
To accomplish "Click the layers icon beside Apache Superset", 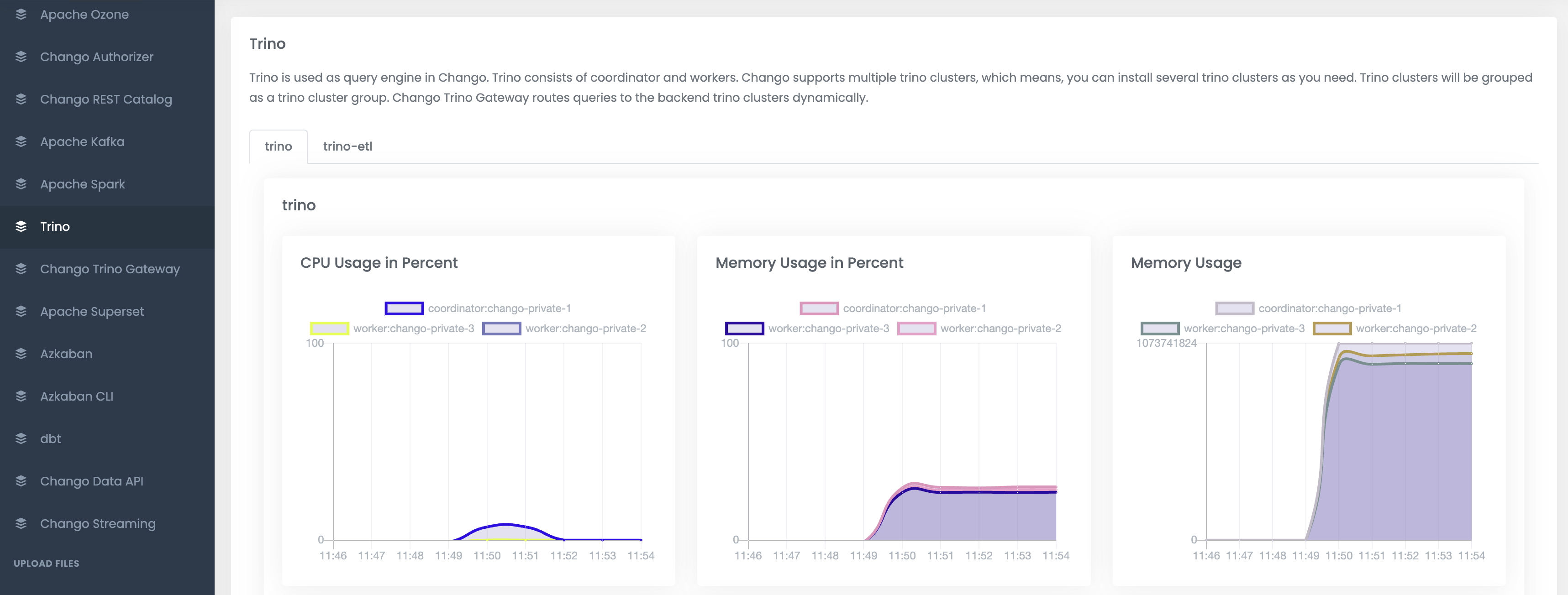I will tap(21, 312).
